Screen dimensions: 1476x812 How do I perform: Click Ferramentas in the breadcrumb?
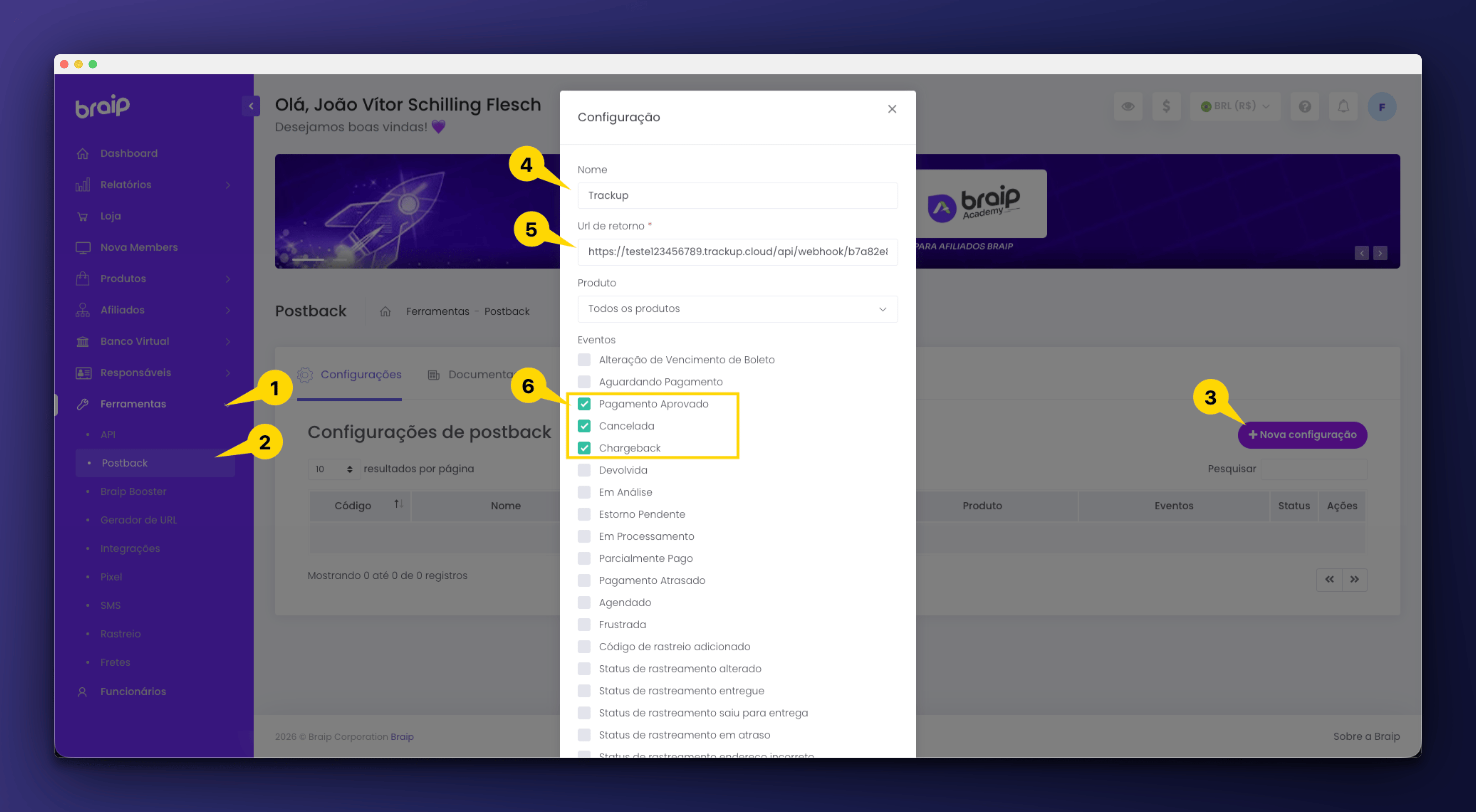(x=437, y=311)
